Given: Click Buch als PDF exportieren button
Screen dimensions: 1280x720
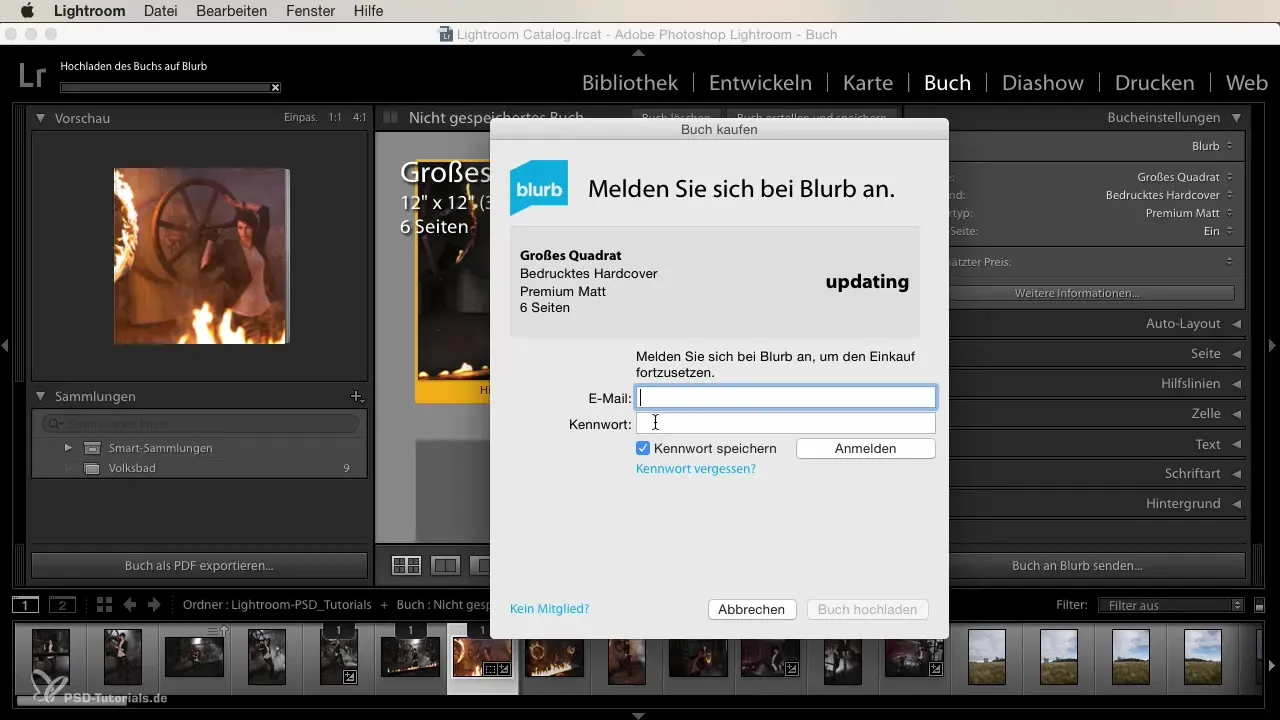Looking at the screenshot, I should [x=199, y=565].
